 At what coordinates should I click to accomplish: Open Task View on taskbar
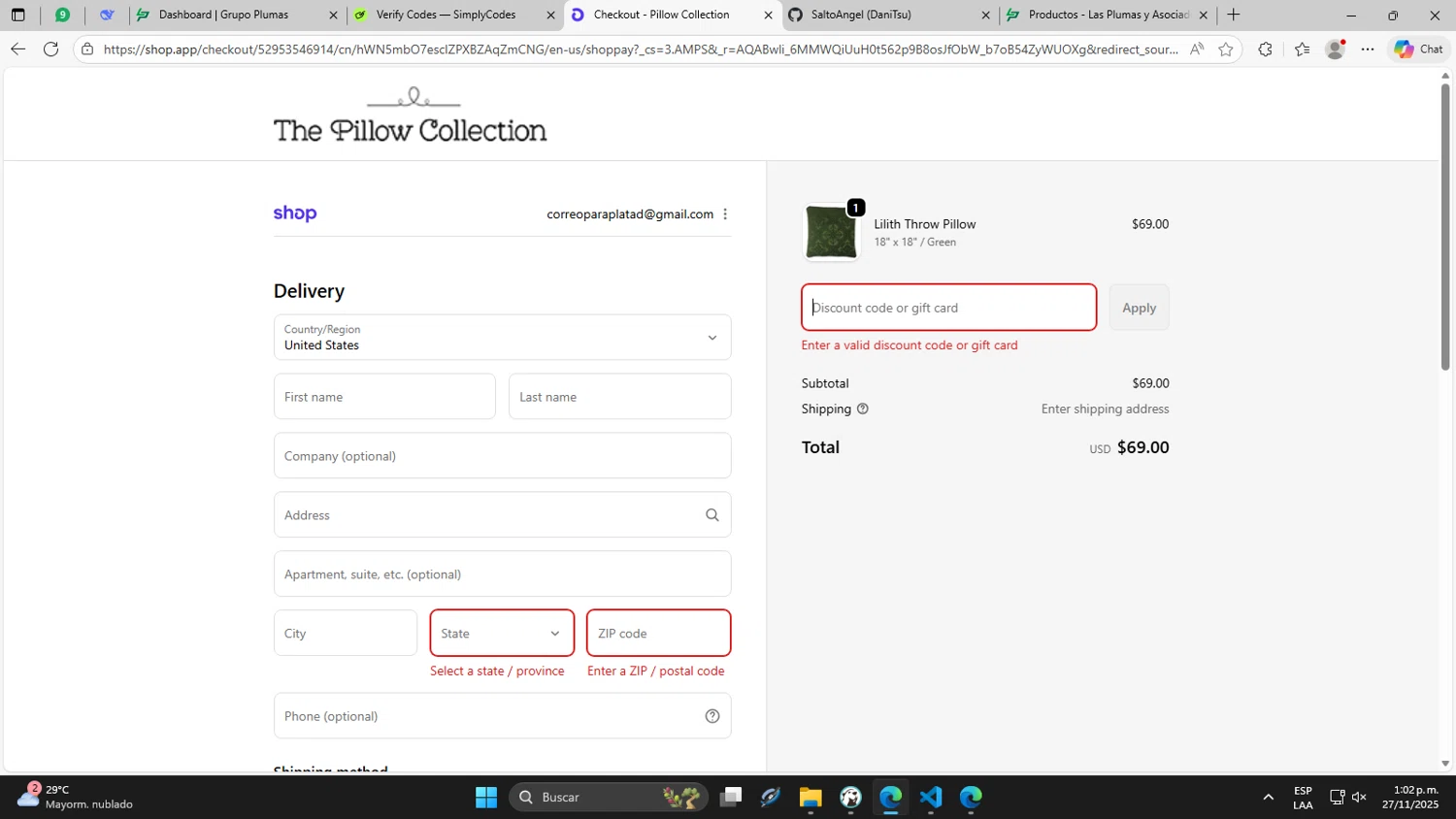[731, 798]
